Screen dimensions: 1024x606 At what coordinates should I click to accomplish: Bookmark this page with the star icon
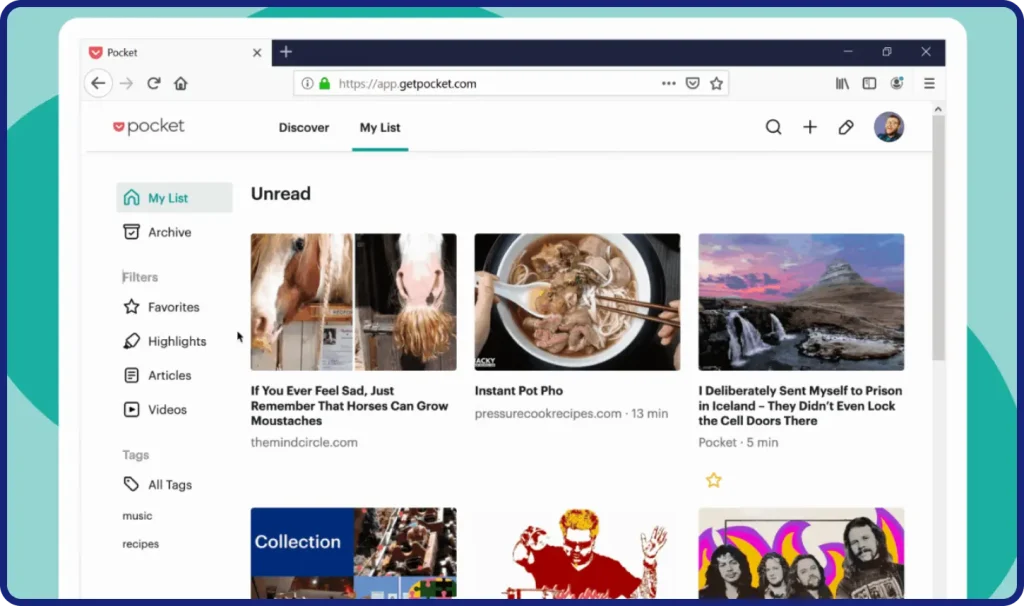point(716,84)
